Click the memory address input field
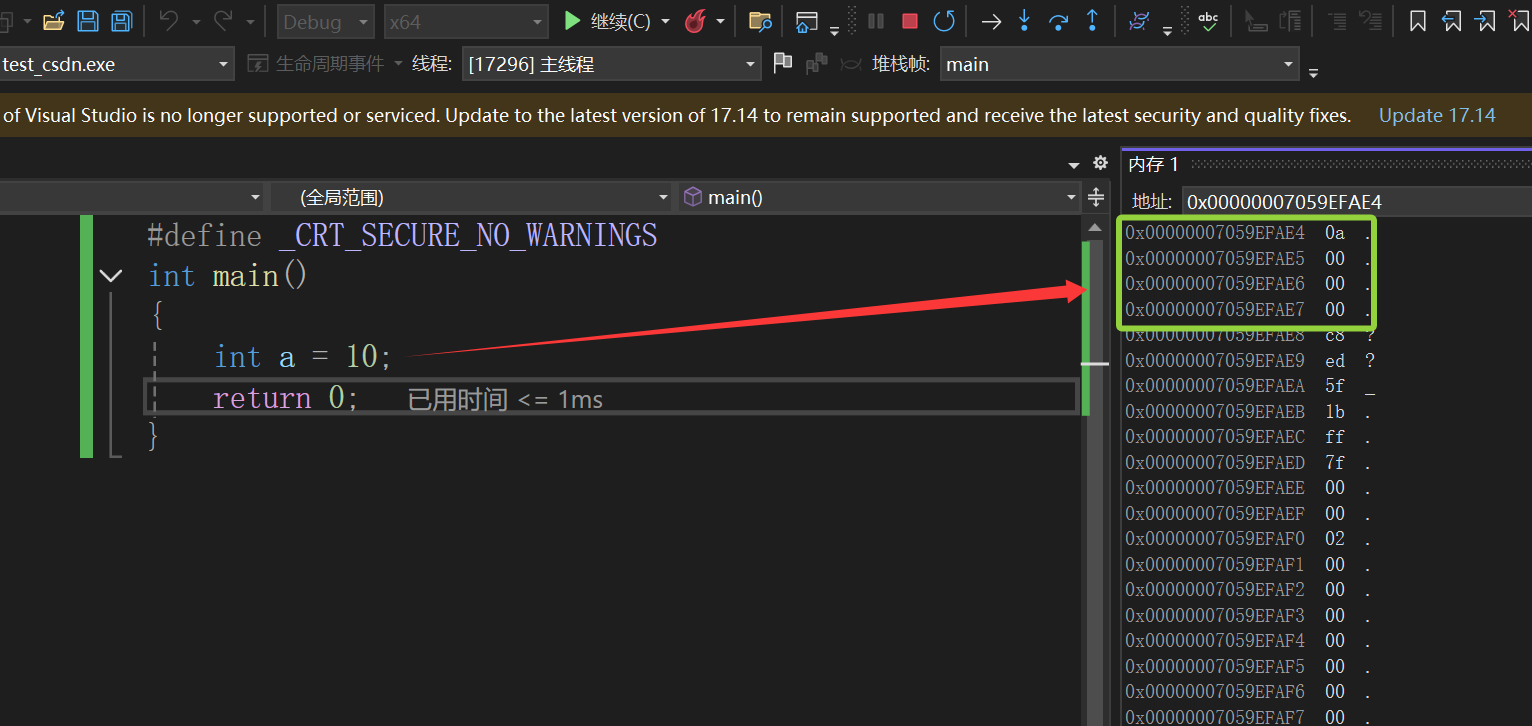The height and width of the screenshot is (726, 1532). pos(1356,202)
